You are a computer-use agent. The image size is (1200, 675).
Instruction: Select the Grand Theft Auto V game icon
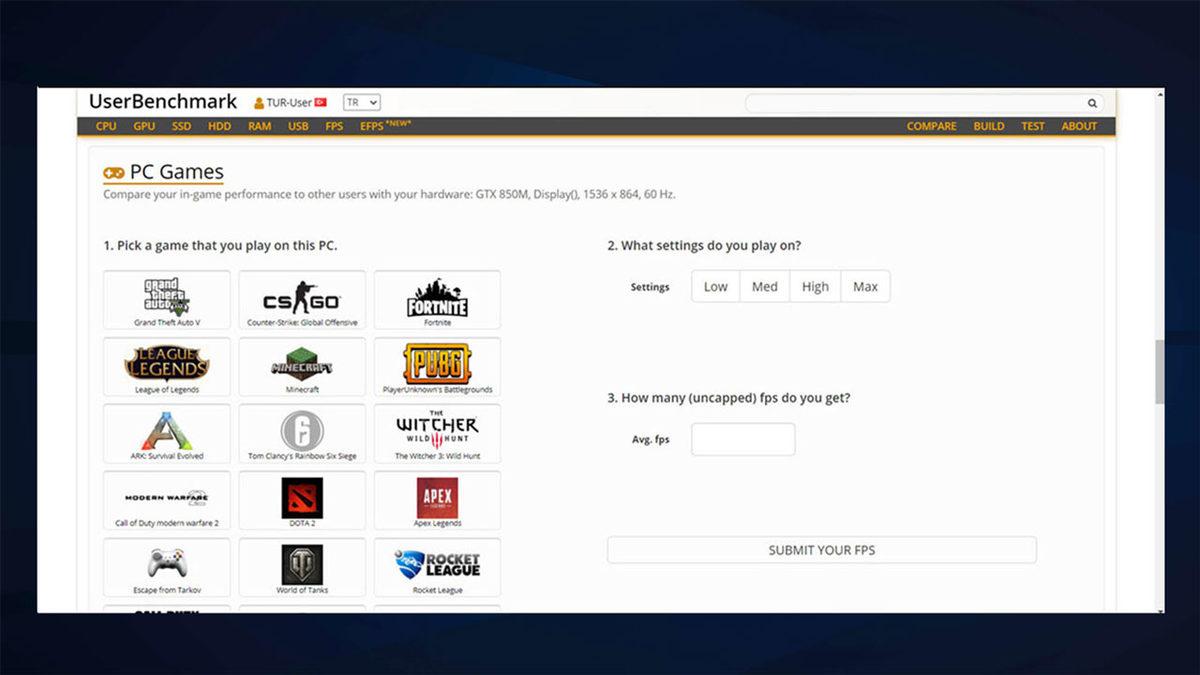point(166,300)
